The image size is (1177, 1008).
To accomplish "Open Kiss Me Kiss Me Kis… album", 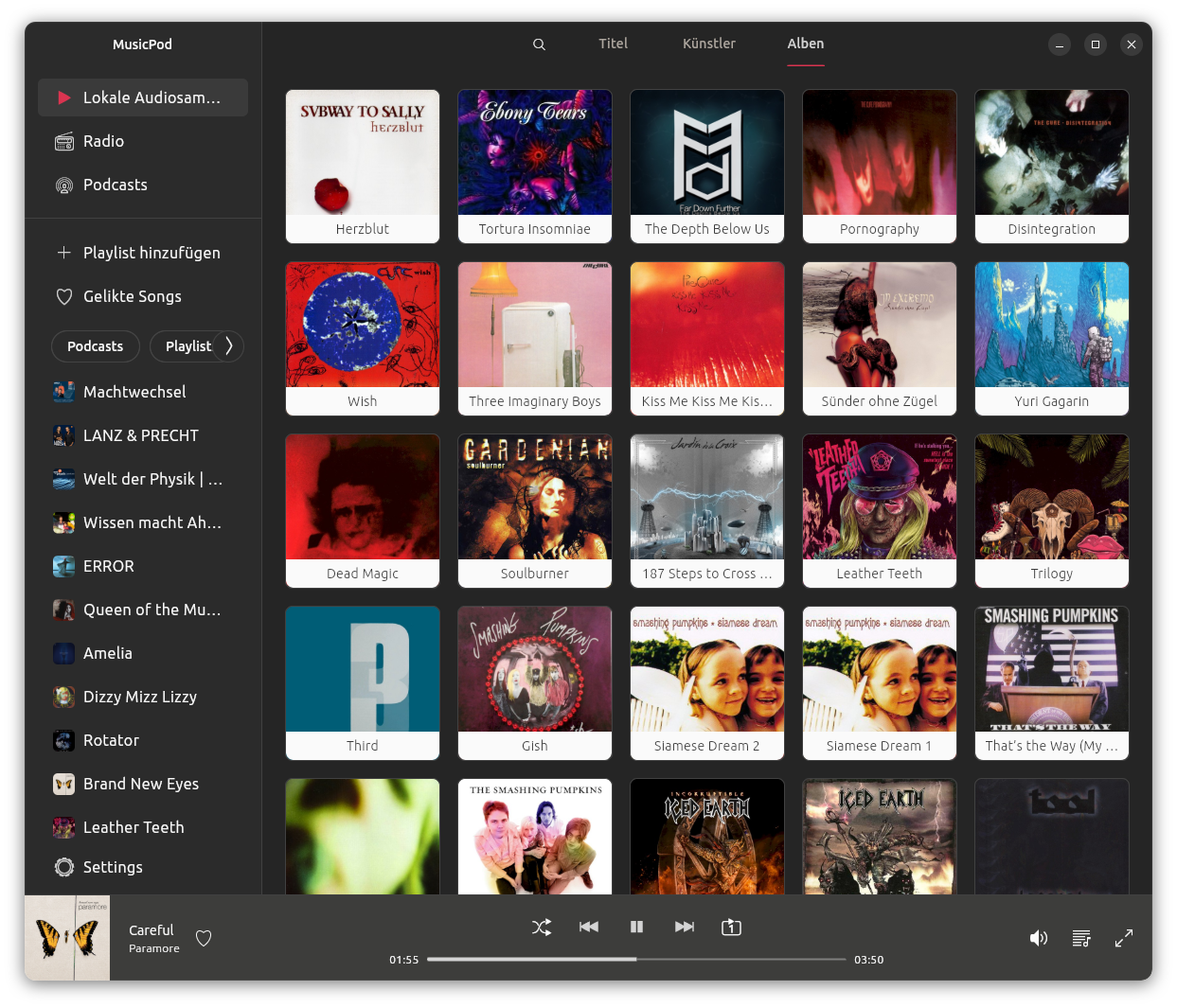I will click(707, 339).
